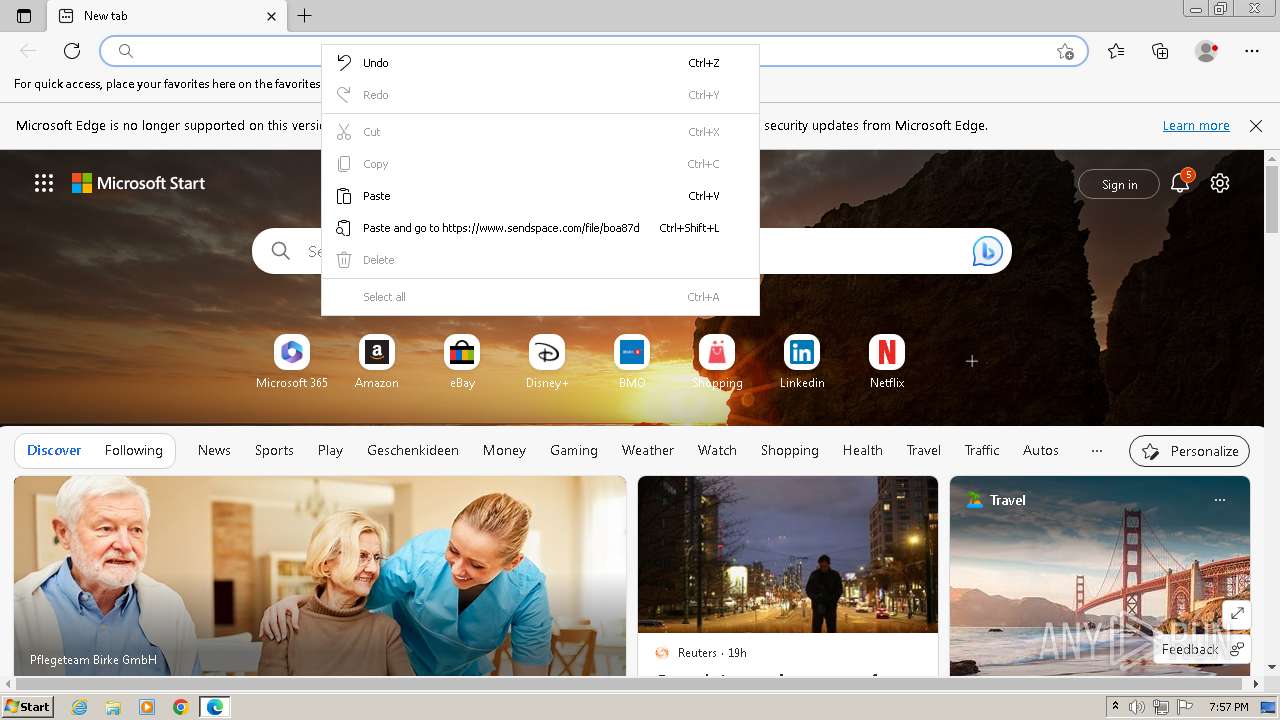
Task: Open the Gaming category
Action: 574,450
